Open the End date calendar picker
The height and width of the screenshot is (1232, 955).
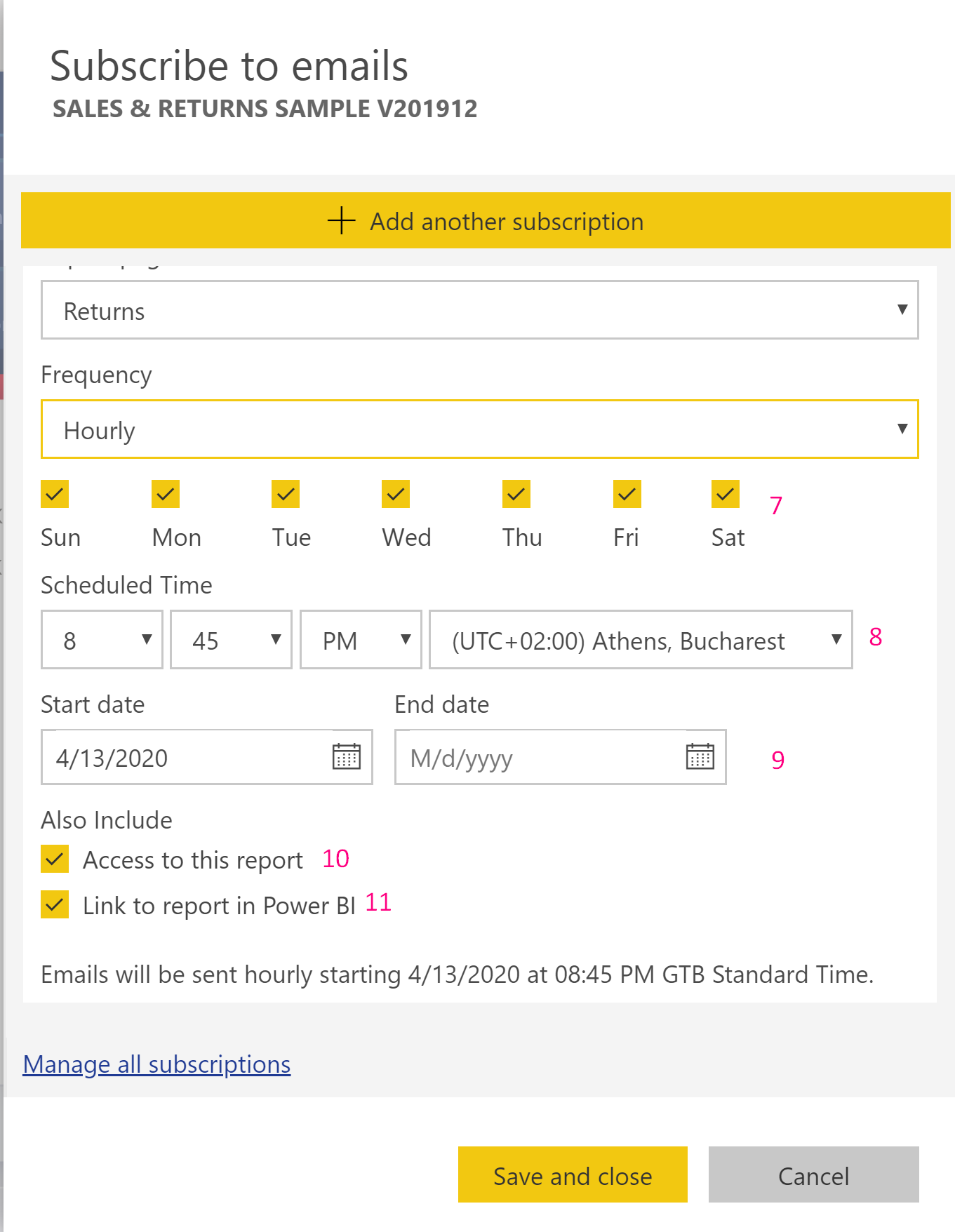(x=700, y=756)
